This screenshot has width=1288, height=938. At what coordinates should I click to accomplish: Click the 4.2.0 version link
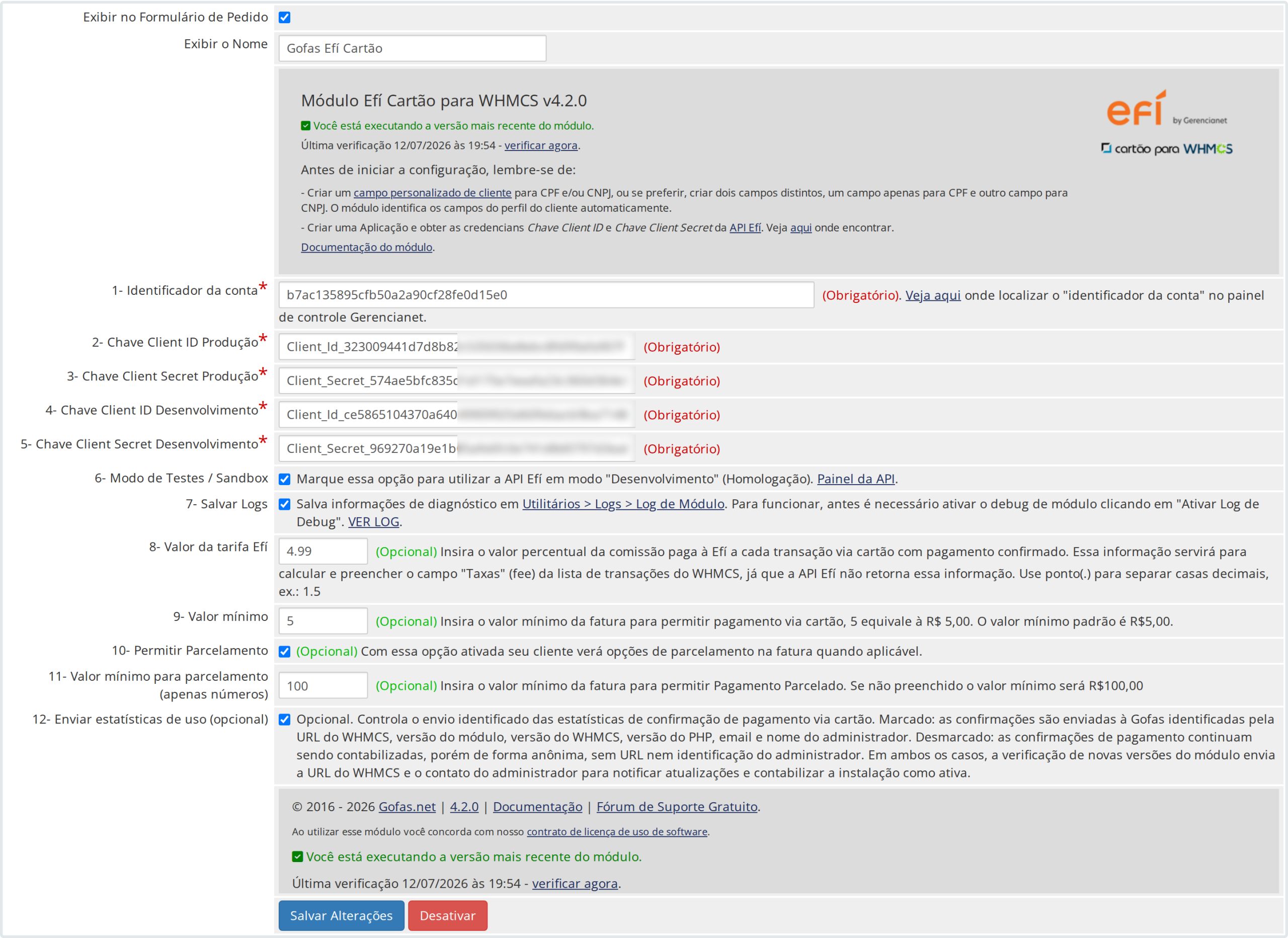click(464, 807)
